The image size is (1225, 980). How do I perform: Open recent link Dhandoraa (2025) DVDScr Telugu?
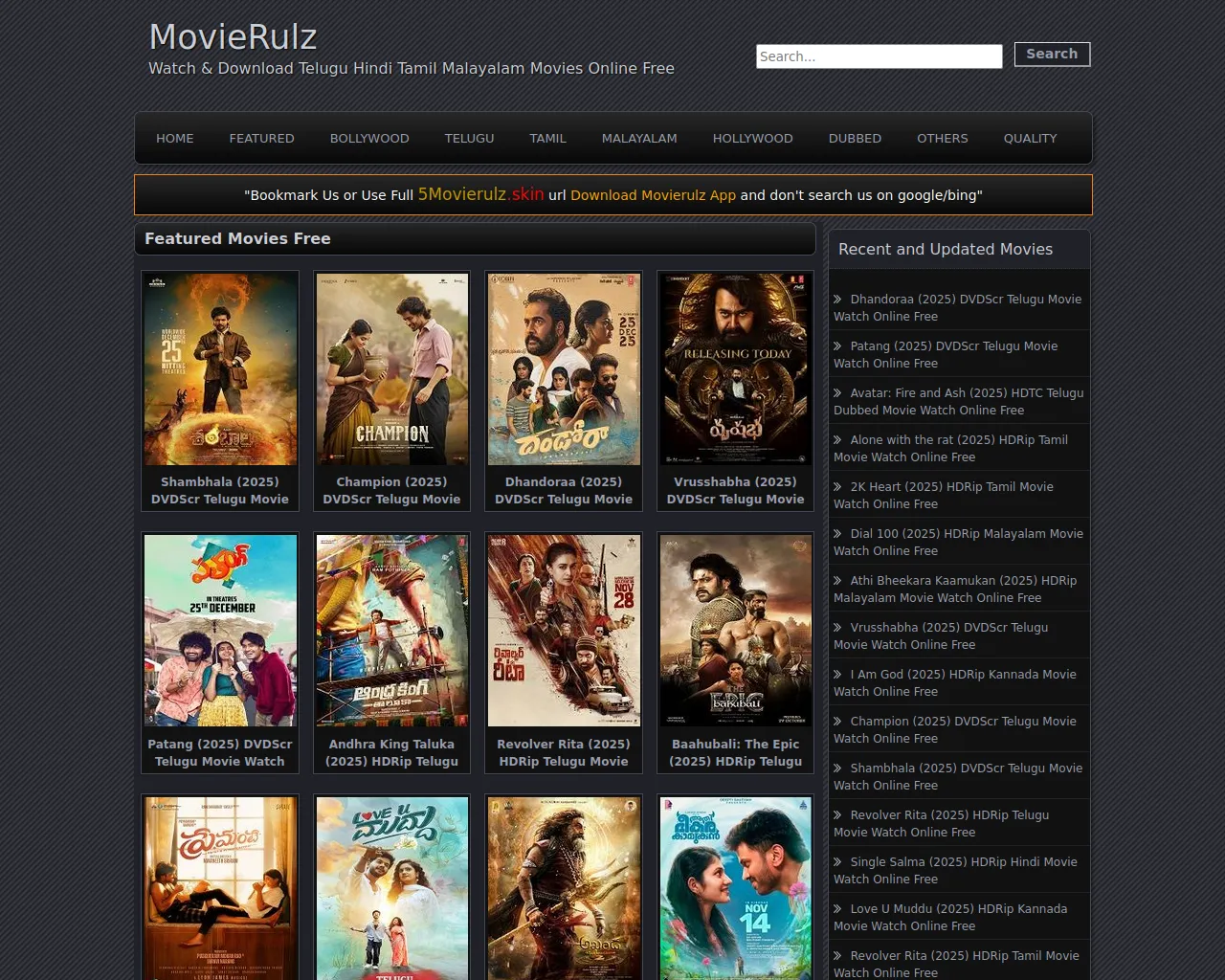coord(958,307)
